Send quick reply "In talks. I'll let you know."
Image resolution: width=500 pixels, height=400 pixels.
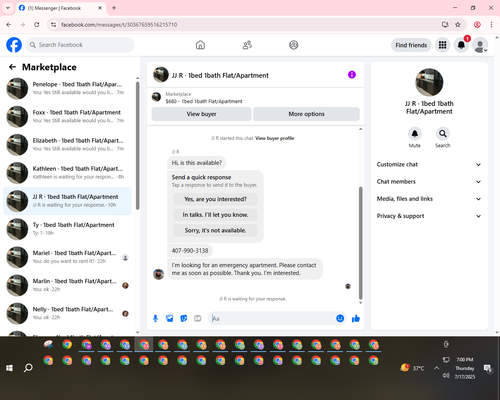(x=215, y=215)
